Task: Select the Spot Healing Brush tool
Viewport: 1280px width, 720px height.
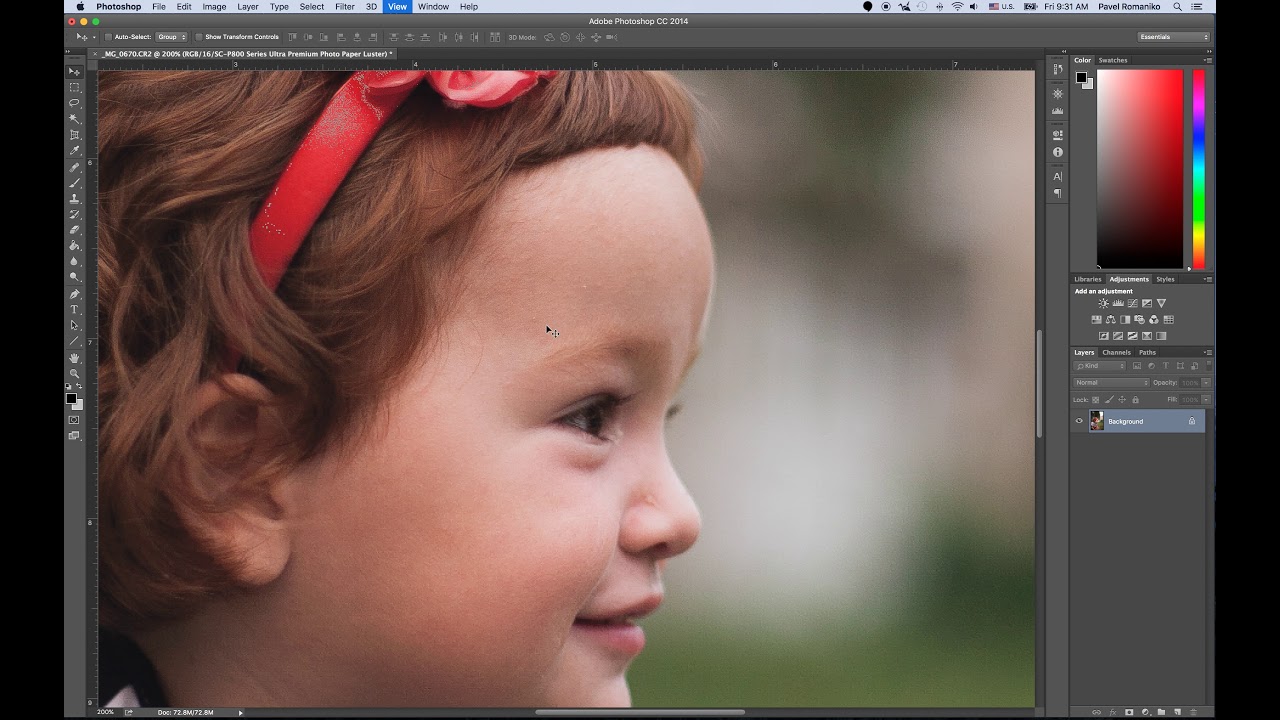Action: (x=74, y=168)
